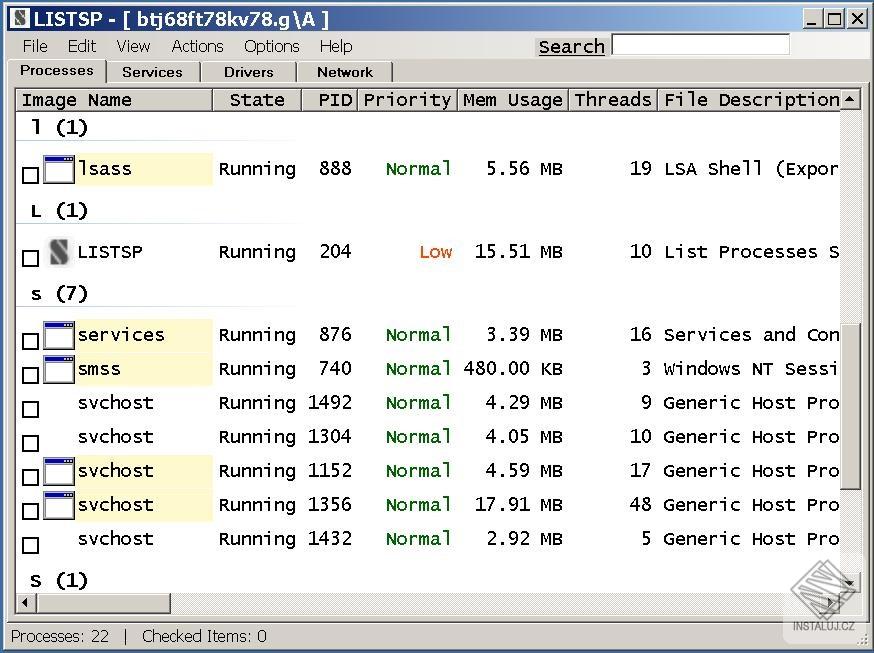Screen dimensions: 874x653
Task: Click the LISTSP app icon in the title bar
Action: tap(20, 19)
